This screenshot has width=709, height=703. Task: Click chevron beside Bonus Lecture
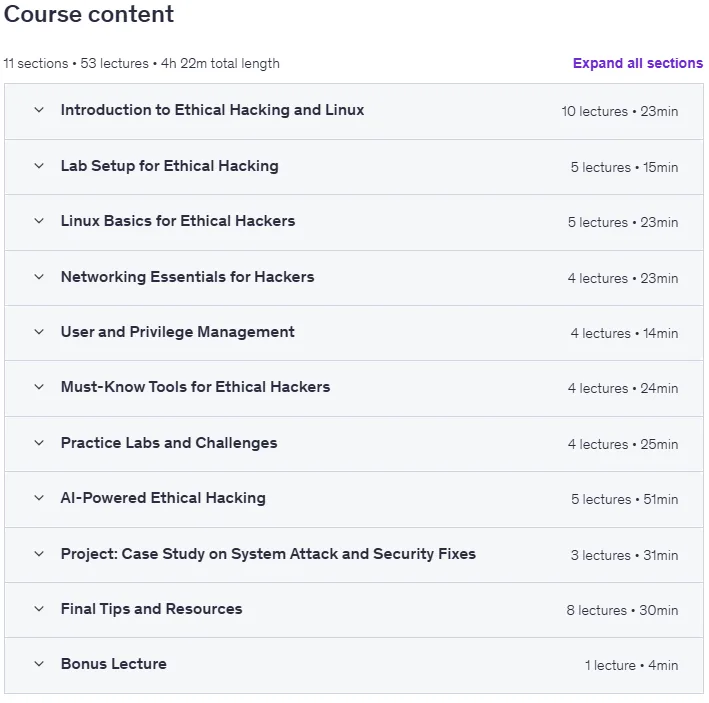pos(39,664)
